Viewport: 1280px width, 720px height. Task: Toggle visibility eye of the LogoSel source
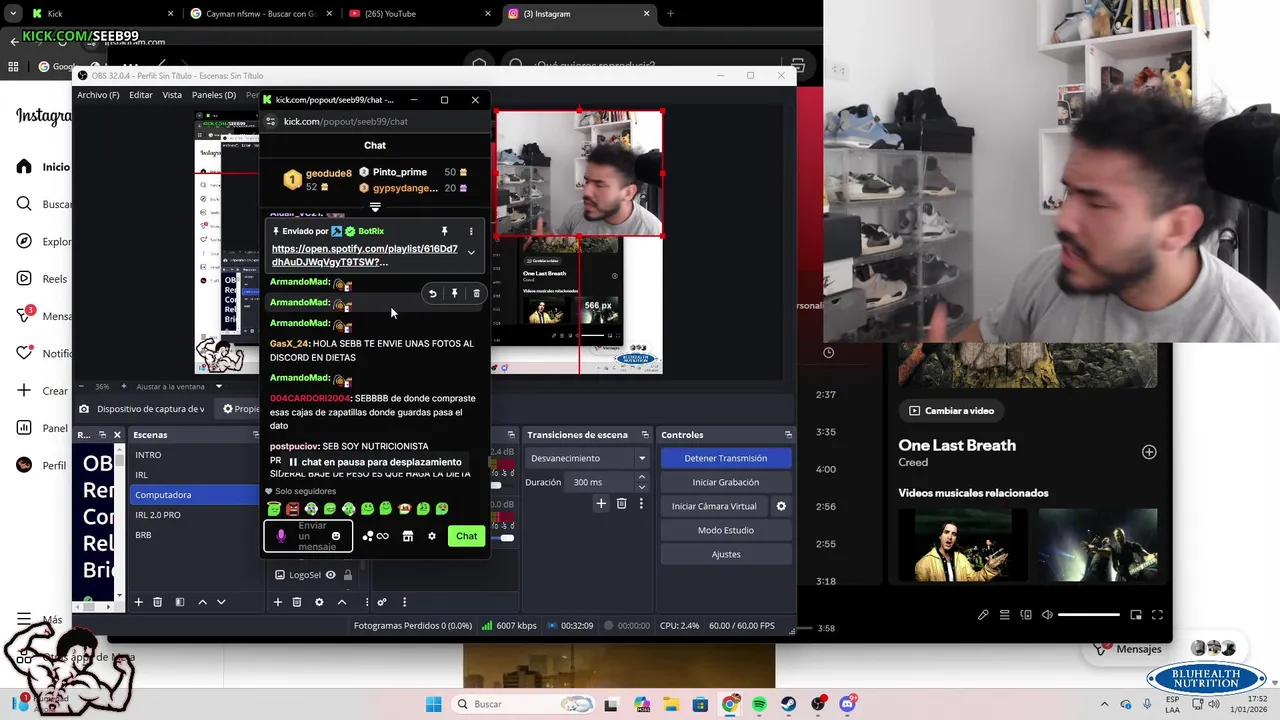coord(330,575)
